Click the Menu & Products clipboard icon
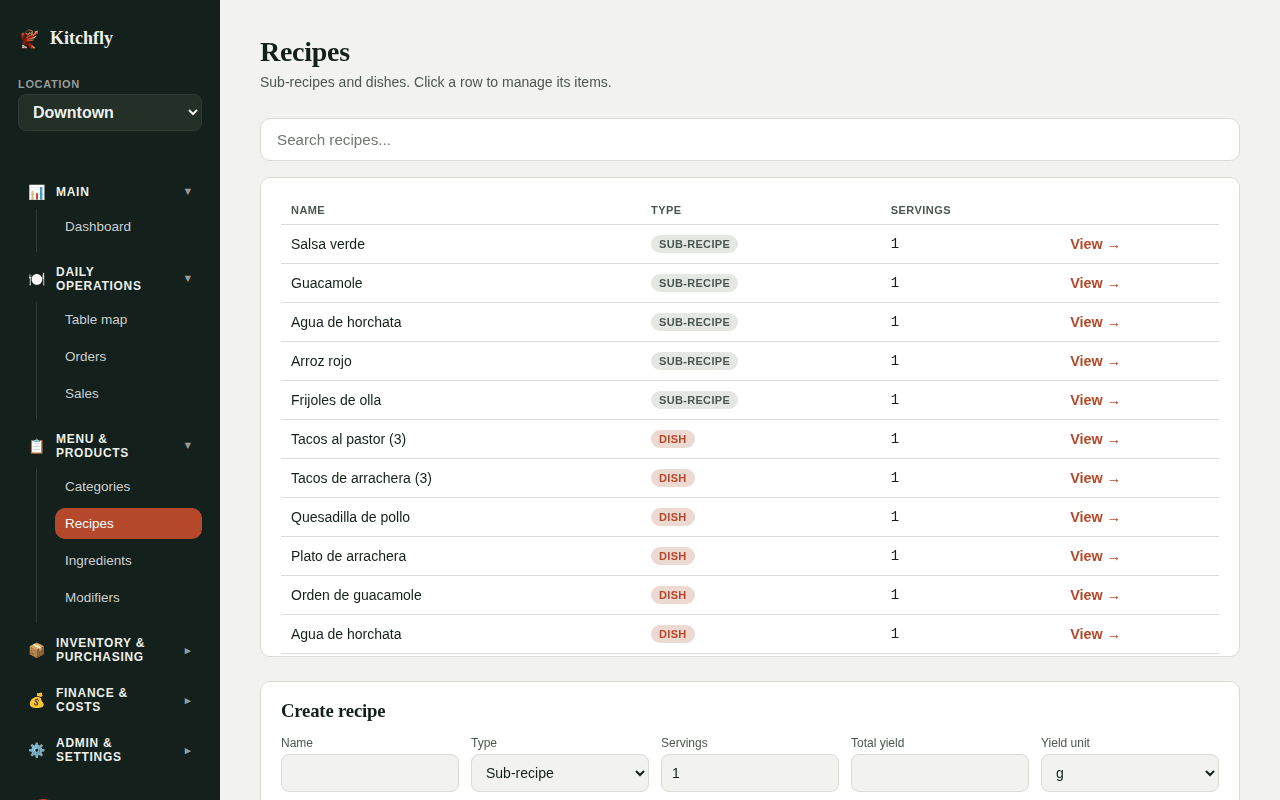 [x=36, y=446]
